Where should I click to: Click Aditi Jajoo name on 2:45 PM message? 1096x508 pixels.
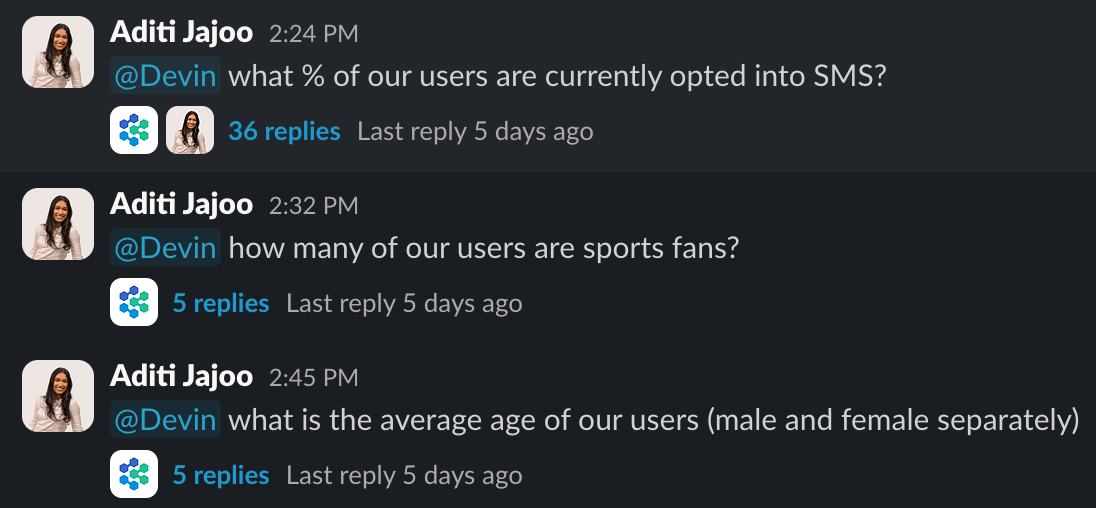click(182, 376)
